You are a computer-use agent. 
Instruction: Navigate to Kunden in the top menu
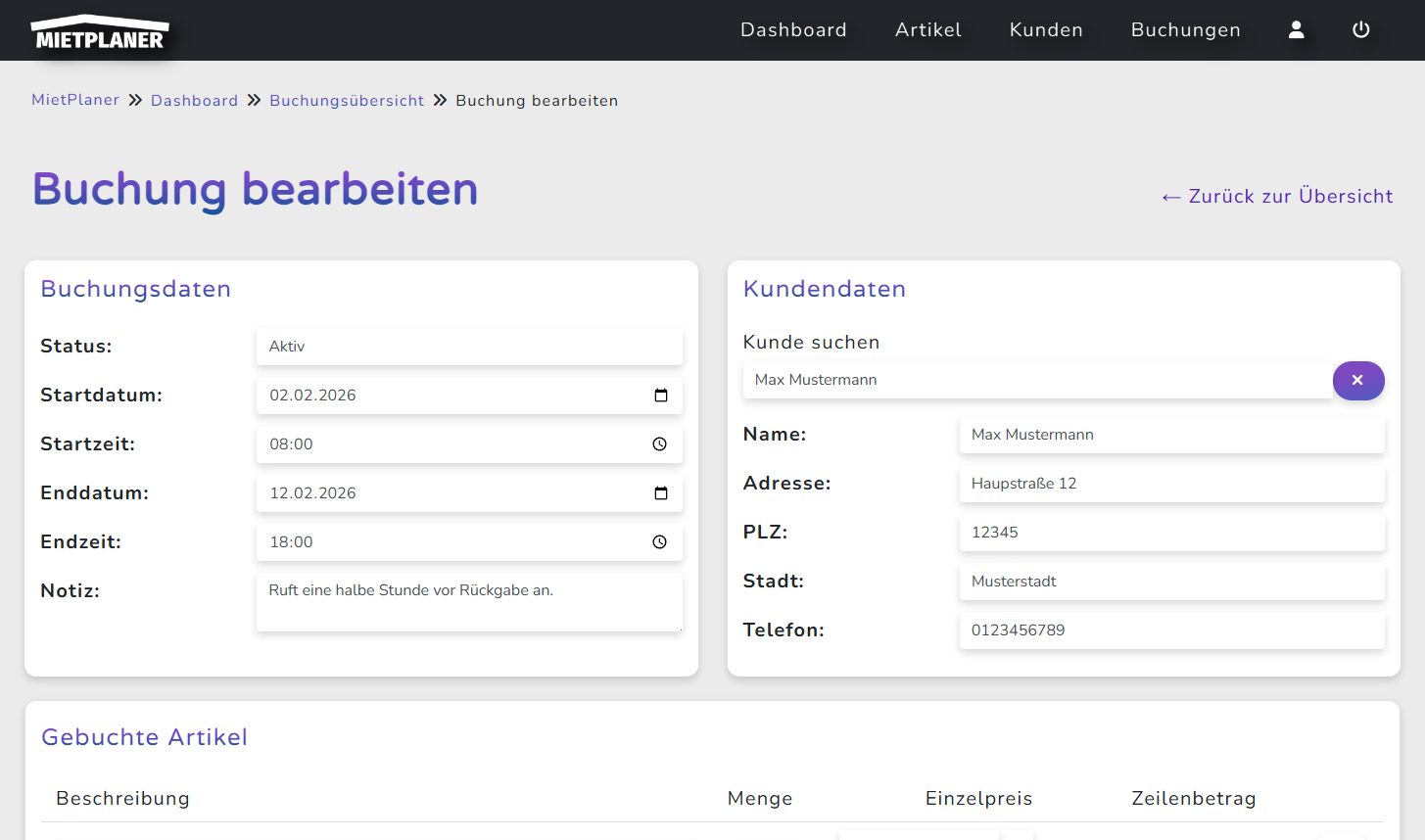[1046, 29]
